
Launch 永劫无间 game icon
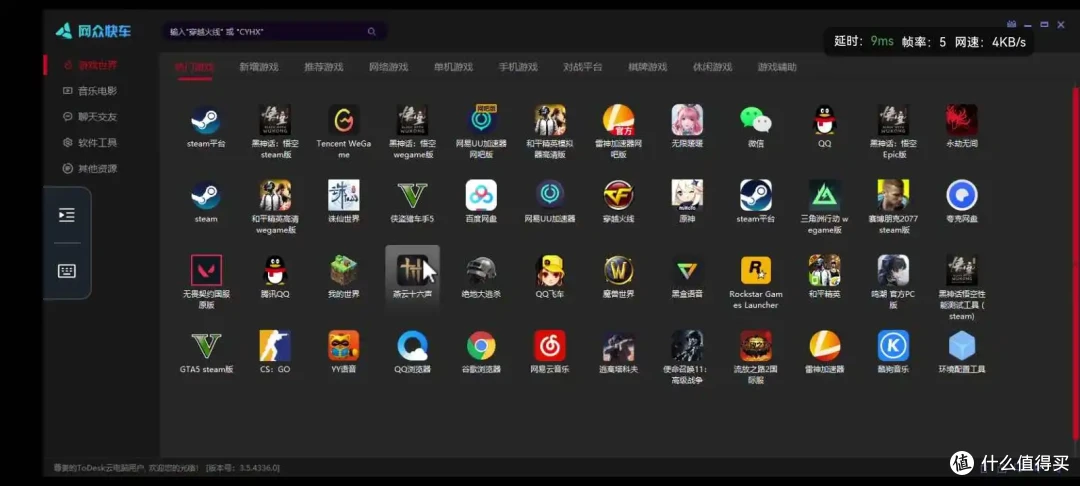[x=962, y=120]
